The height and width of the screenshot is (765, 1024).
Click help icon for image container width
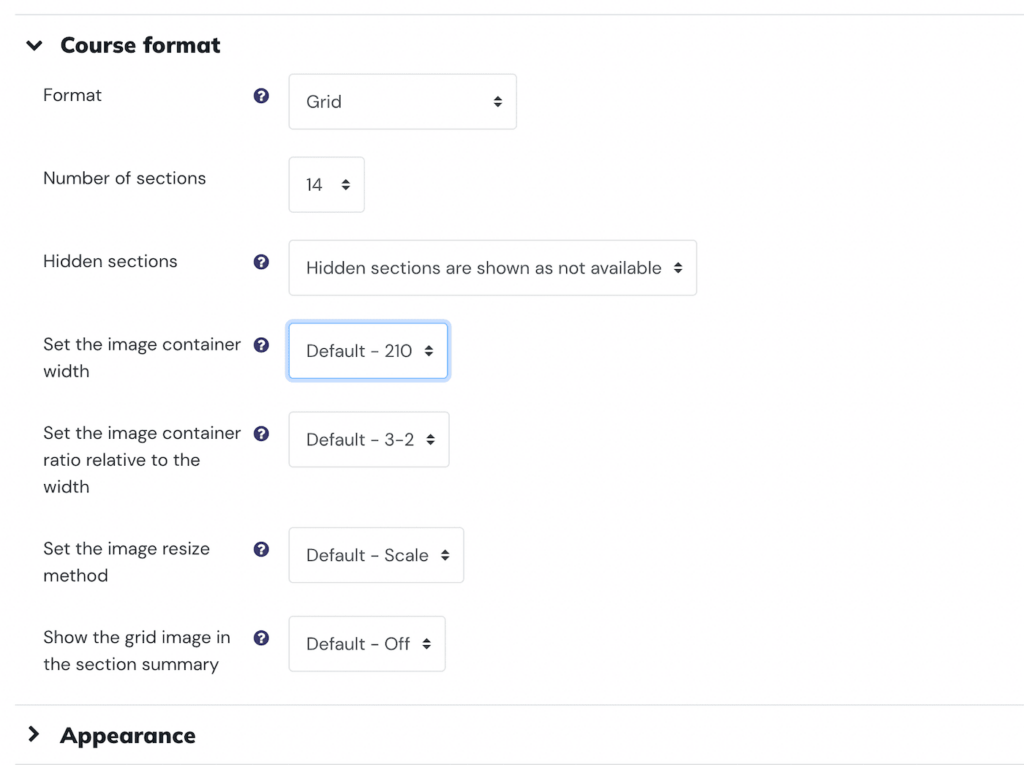[261, 345]
